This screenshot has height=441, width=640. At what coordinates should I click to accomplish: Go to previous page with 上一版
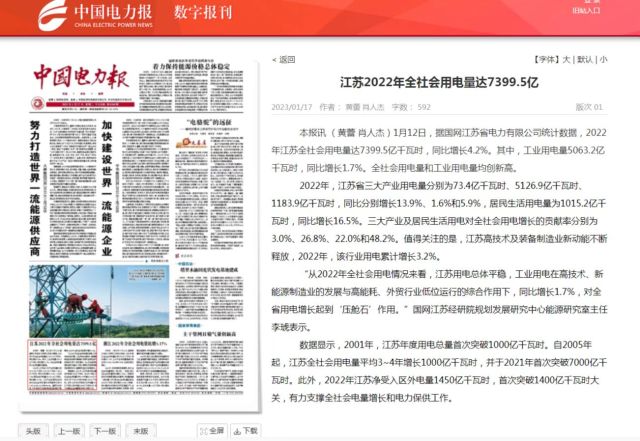tap(68, 430)
